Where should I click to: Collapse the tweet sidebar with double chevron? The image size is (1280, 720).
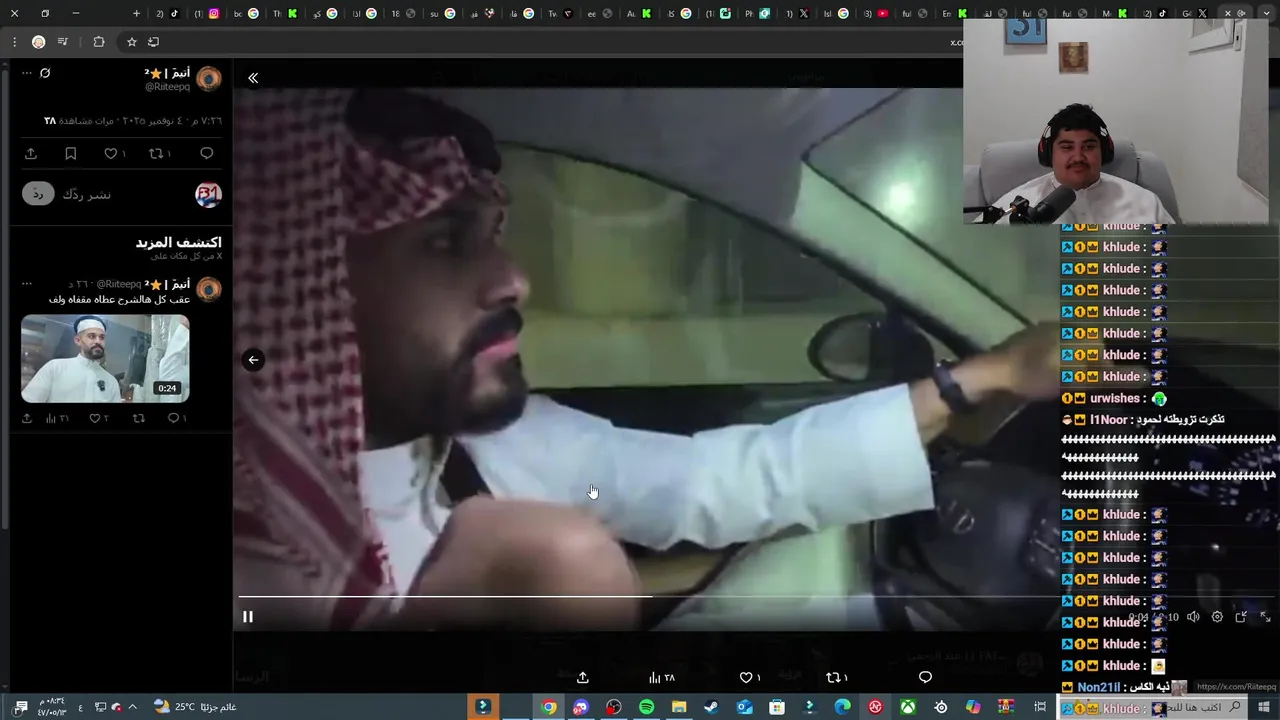tap(253, 78)
